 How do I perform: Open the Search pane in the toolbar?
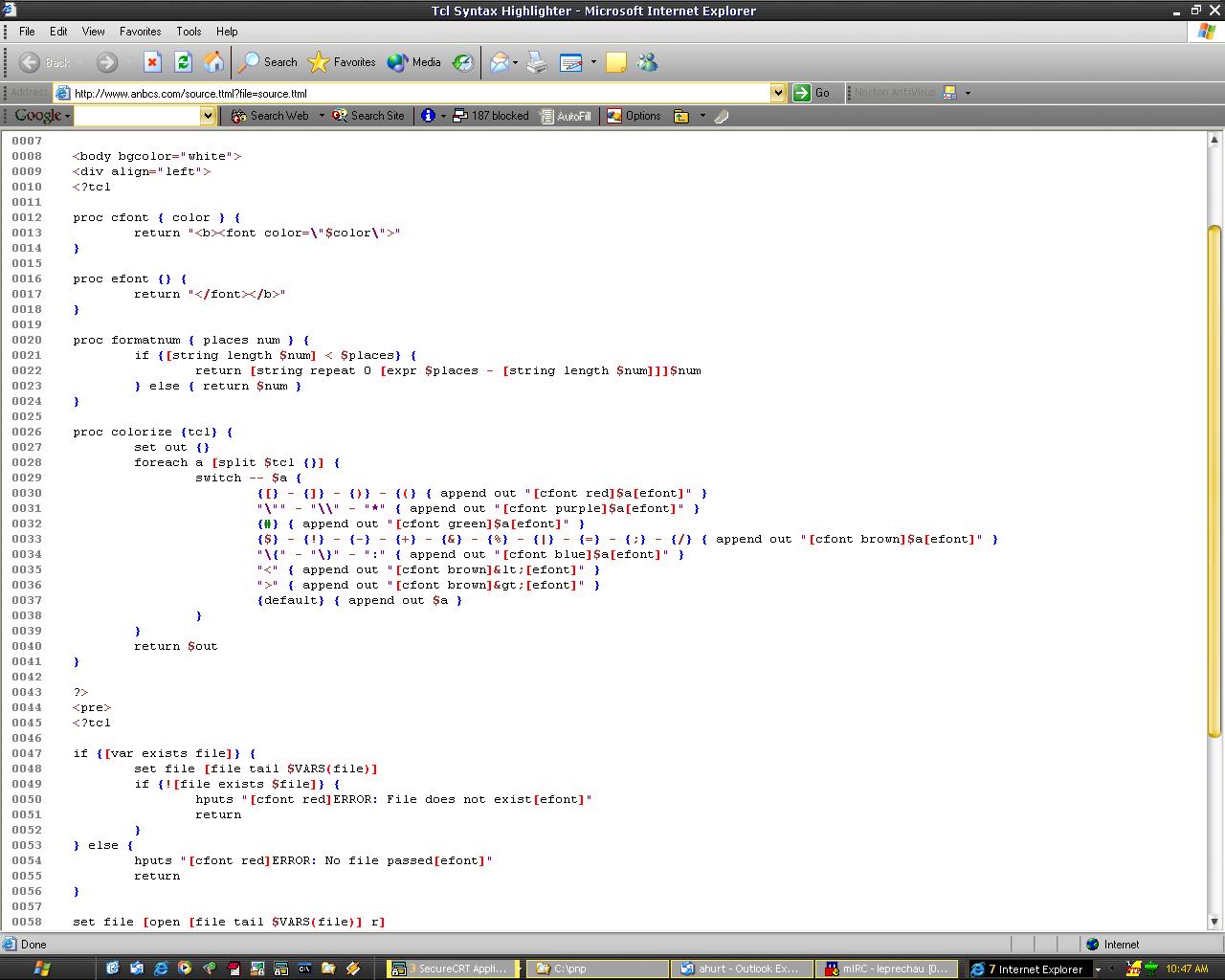[269, 62]
